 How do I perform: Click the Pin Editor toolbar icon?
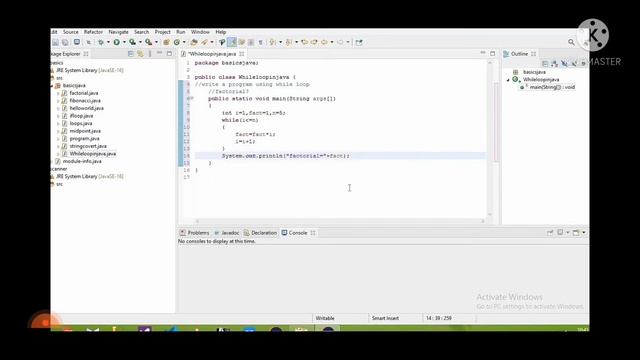[x=359, y=42]
